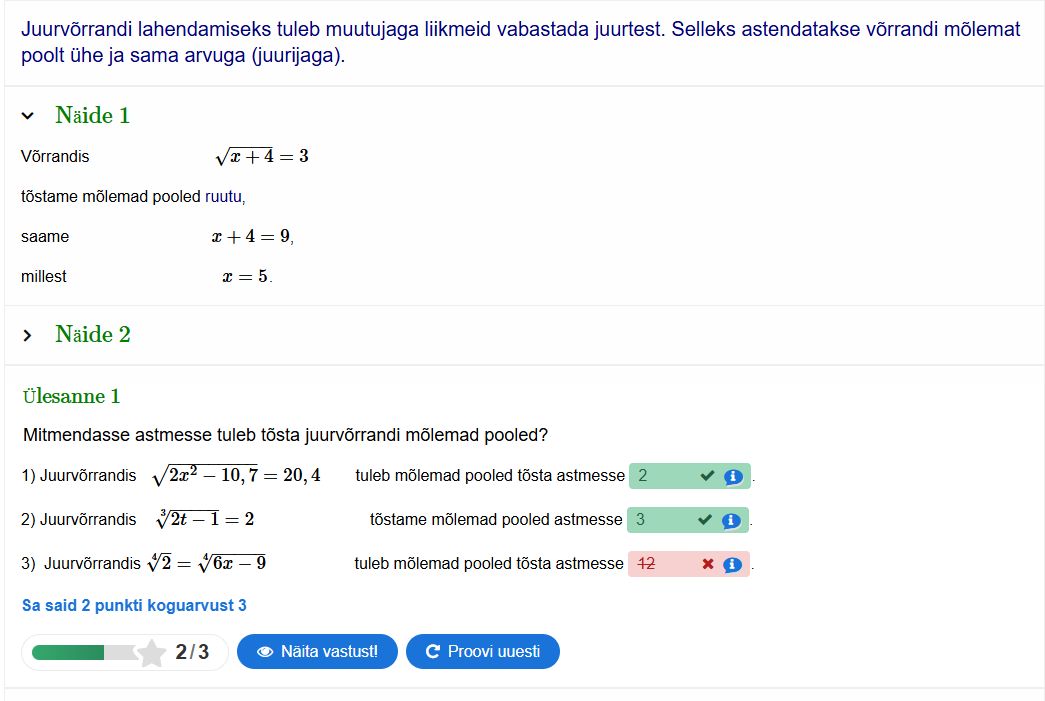
Task: Click the green checkmark beside answer 3
Action: point(705,521)
